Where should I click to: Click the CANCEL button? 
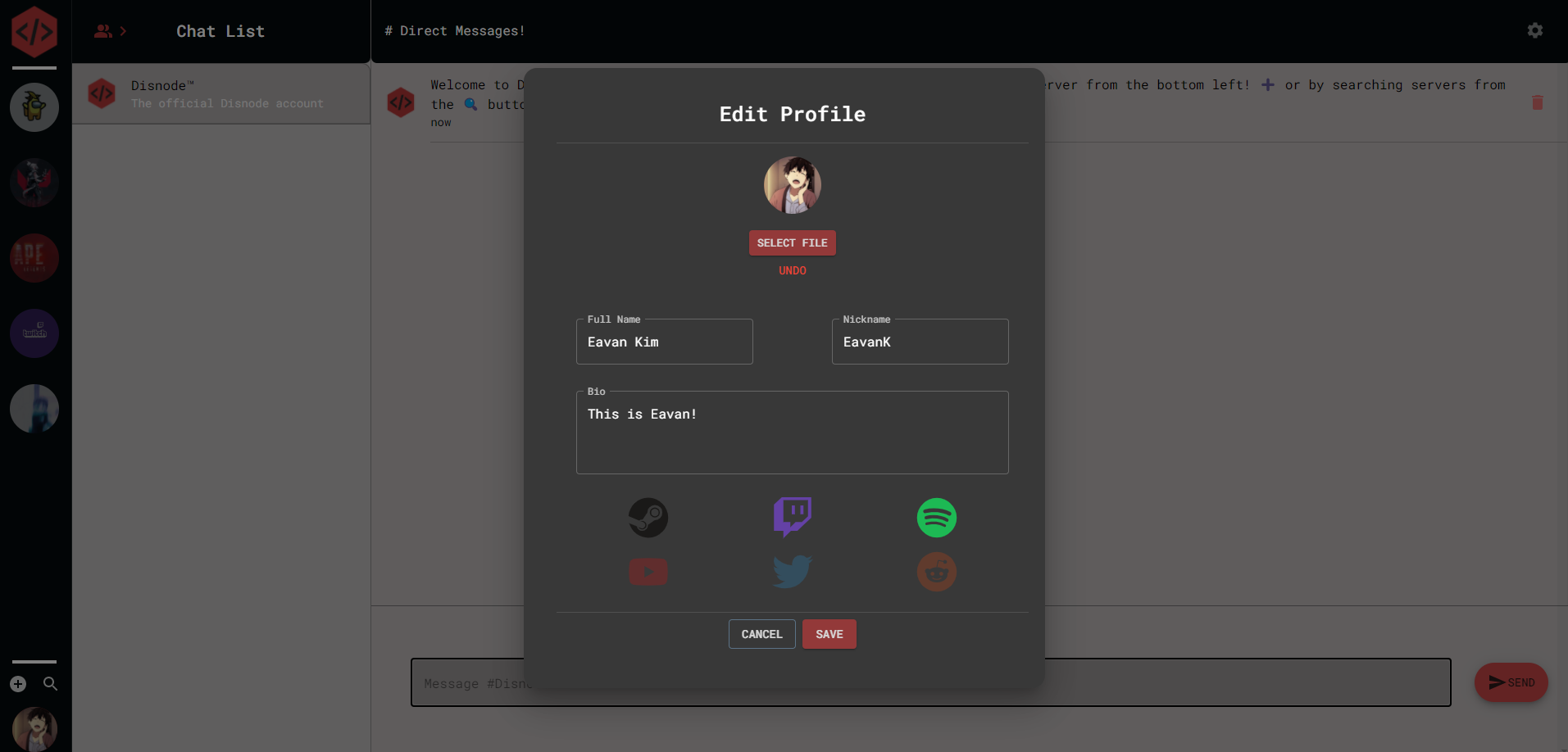click(x=761, y=634)
